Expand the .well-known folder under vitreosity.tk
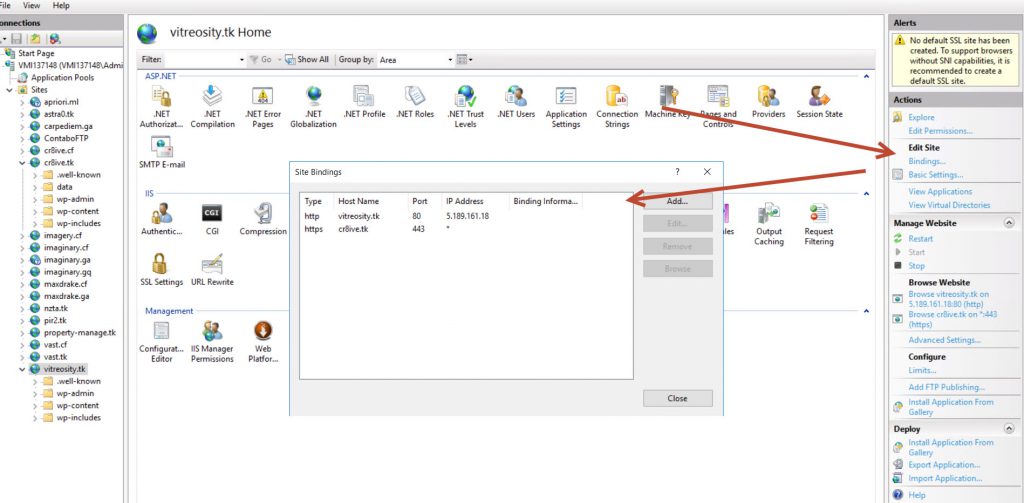 36,381
